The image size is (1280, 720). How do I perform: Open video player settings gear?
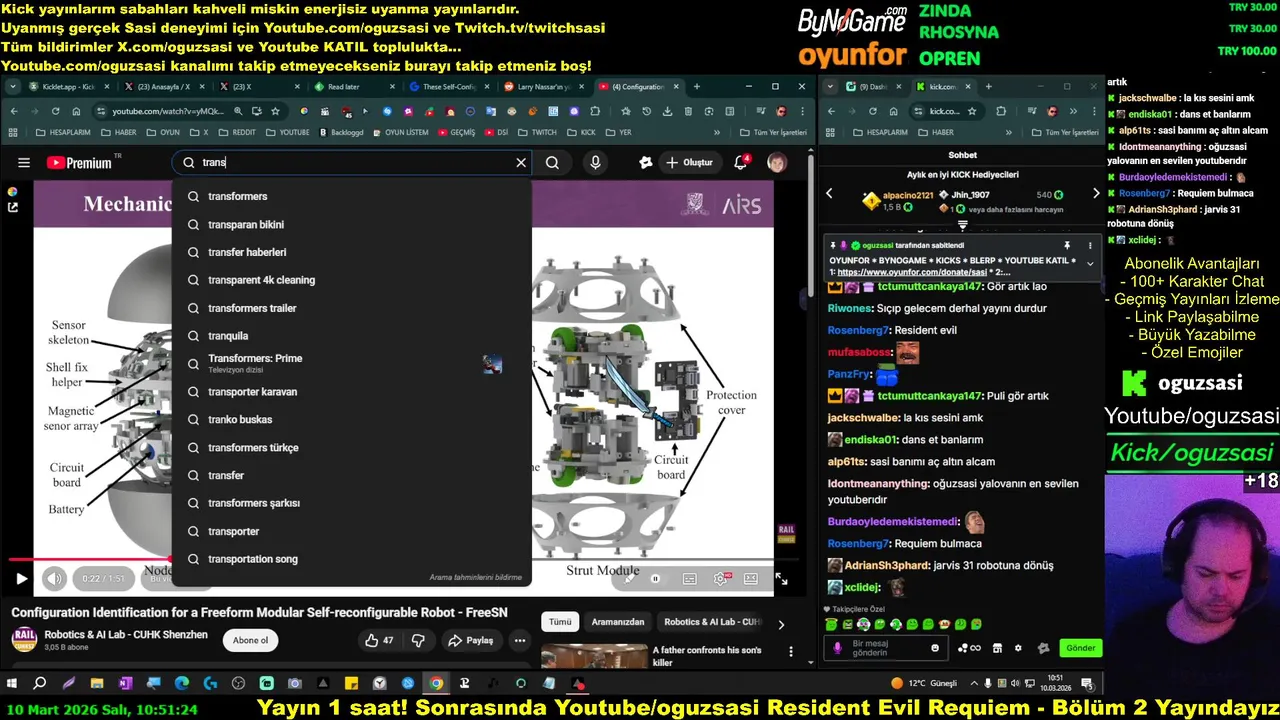pyautogui.click(x=720, y=578)
